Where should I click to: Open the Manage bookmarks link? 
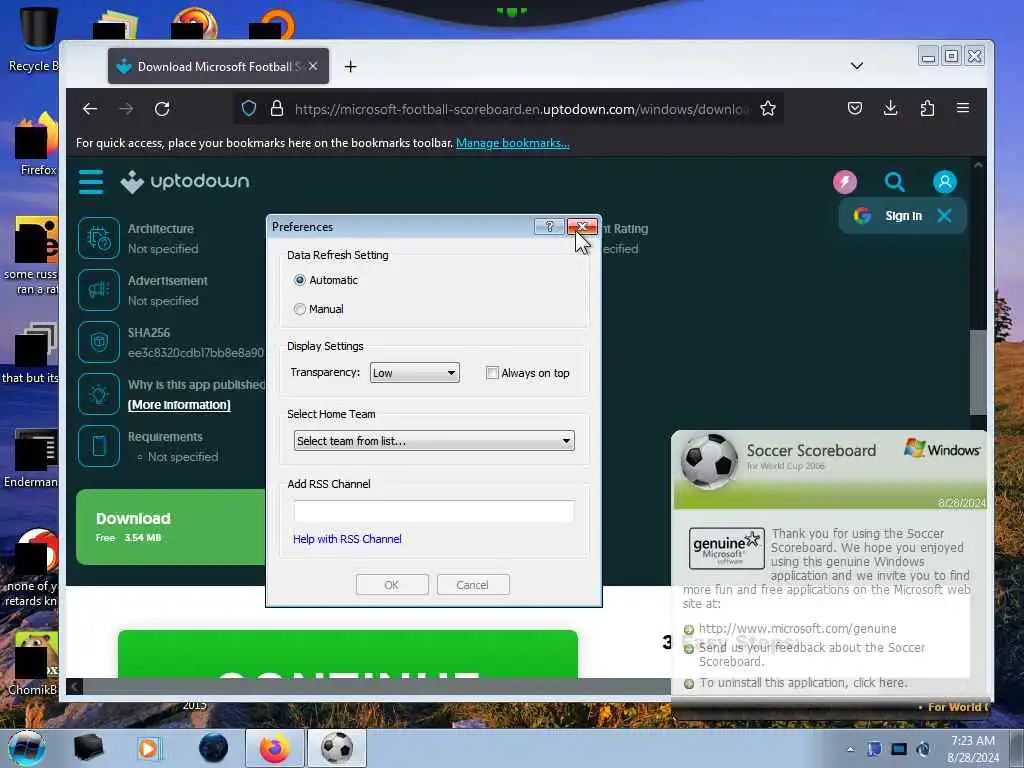pyautogui.click(x=513, y=143)
